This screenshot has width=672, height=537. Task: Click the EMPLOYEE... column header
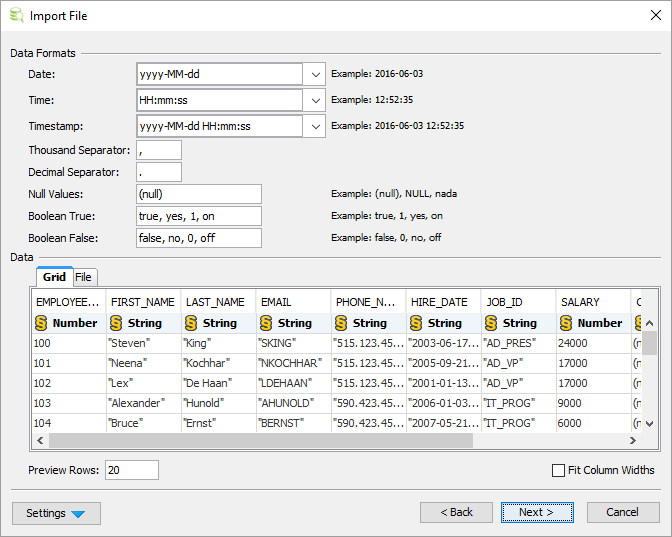[x=69, y=302]
